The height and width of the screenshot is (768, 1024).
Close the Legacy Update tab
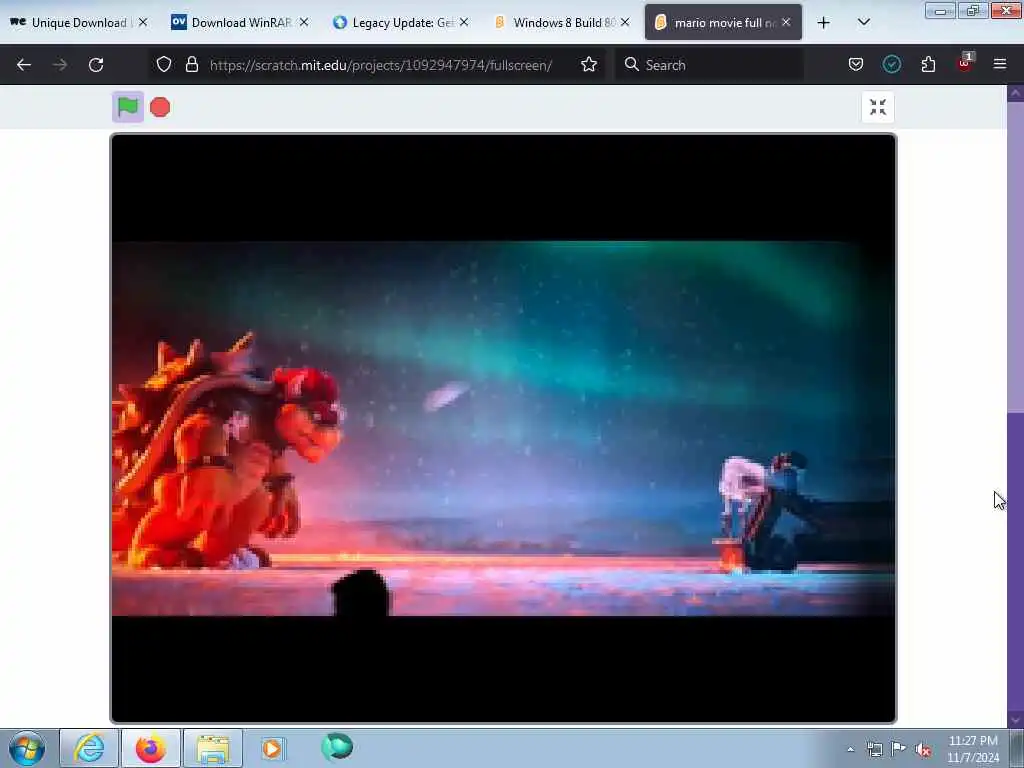point(464,22)
